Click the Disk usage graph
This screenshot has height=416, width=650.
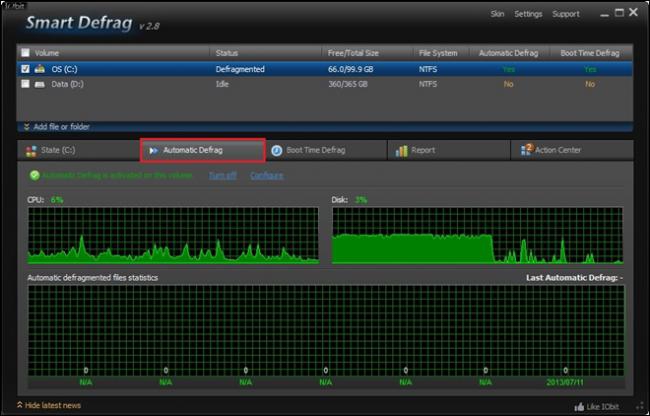tap(478, 236)
